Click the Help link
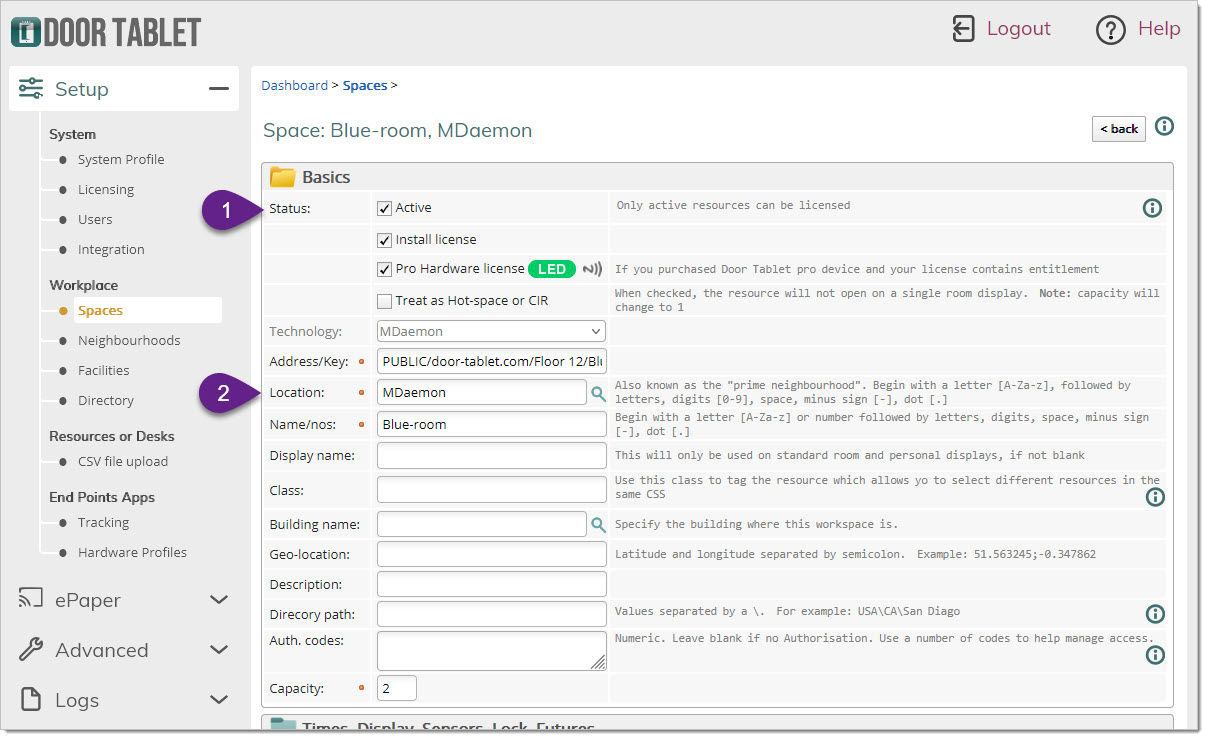 click(1159, 29)
